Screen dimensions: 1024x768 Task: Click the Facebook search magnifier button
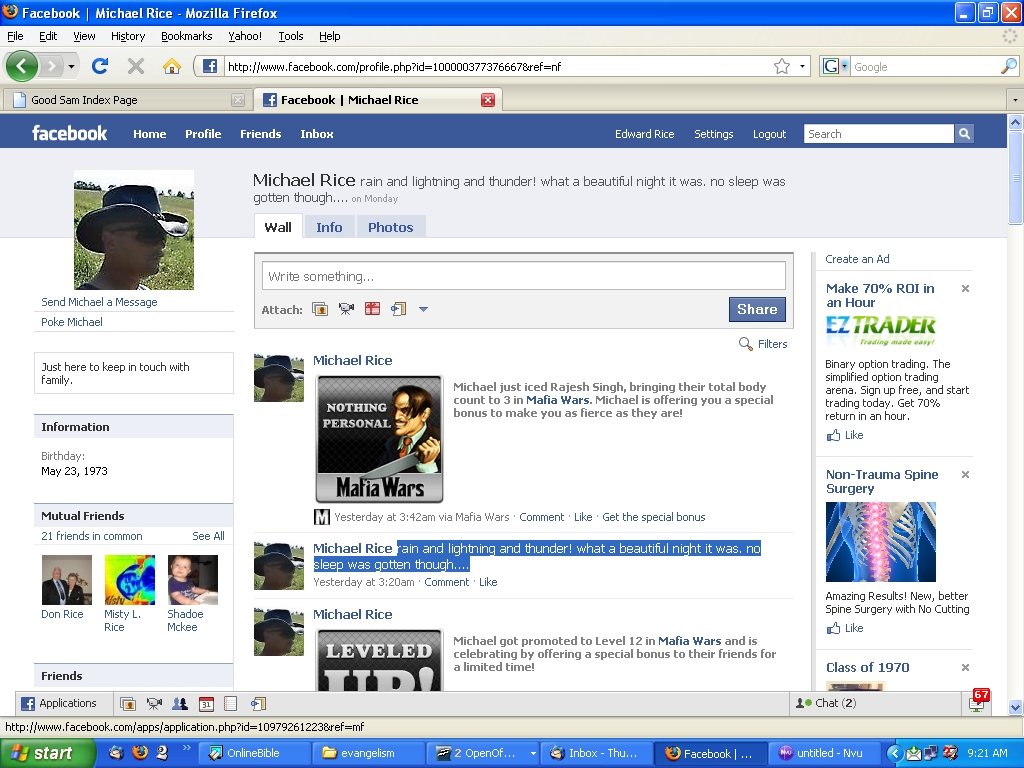pyautogui.click(x=964, y=134)
